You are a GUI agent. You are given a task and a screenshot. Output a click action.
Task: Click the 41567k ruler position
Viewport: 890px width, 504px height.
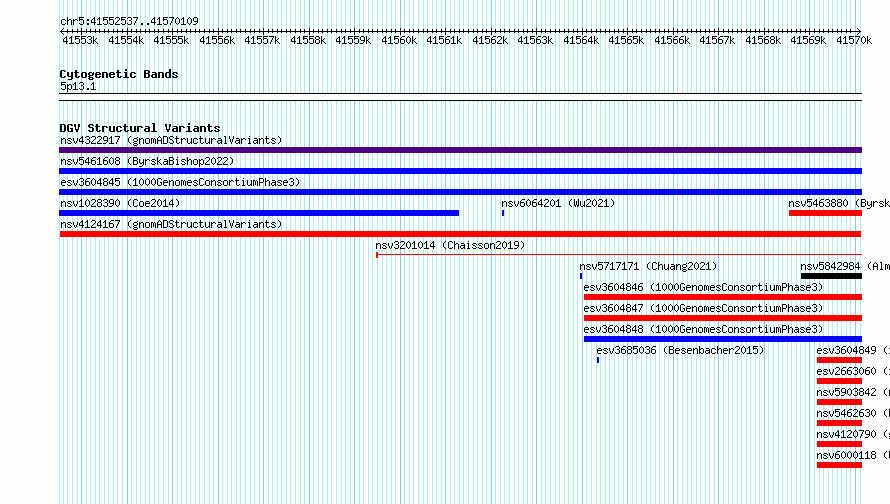pyautogui.click(x=717, y=40)
